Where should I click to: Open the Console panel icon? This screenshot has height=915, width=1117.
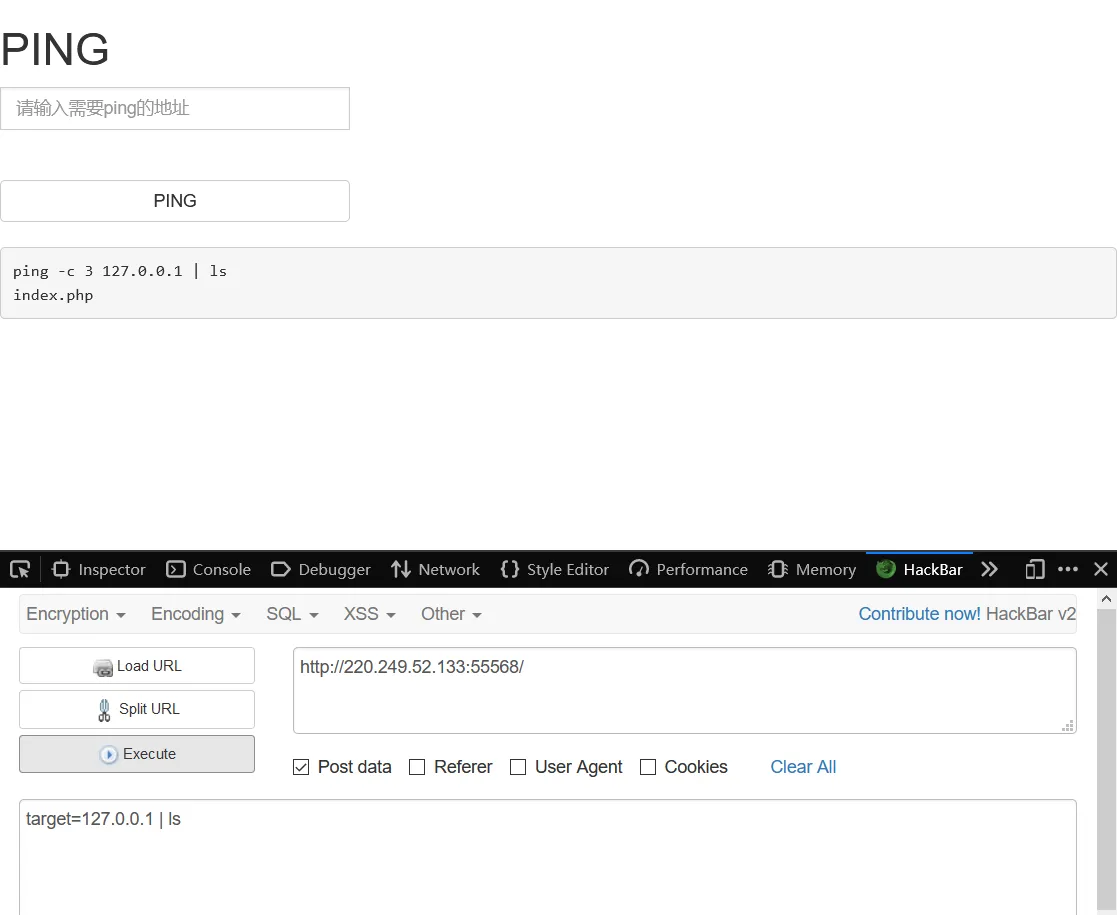point(175,569)
